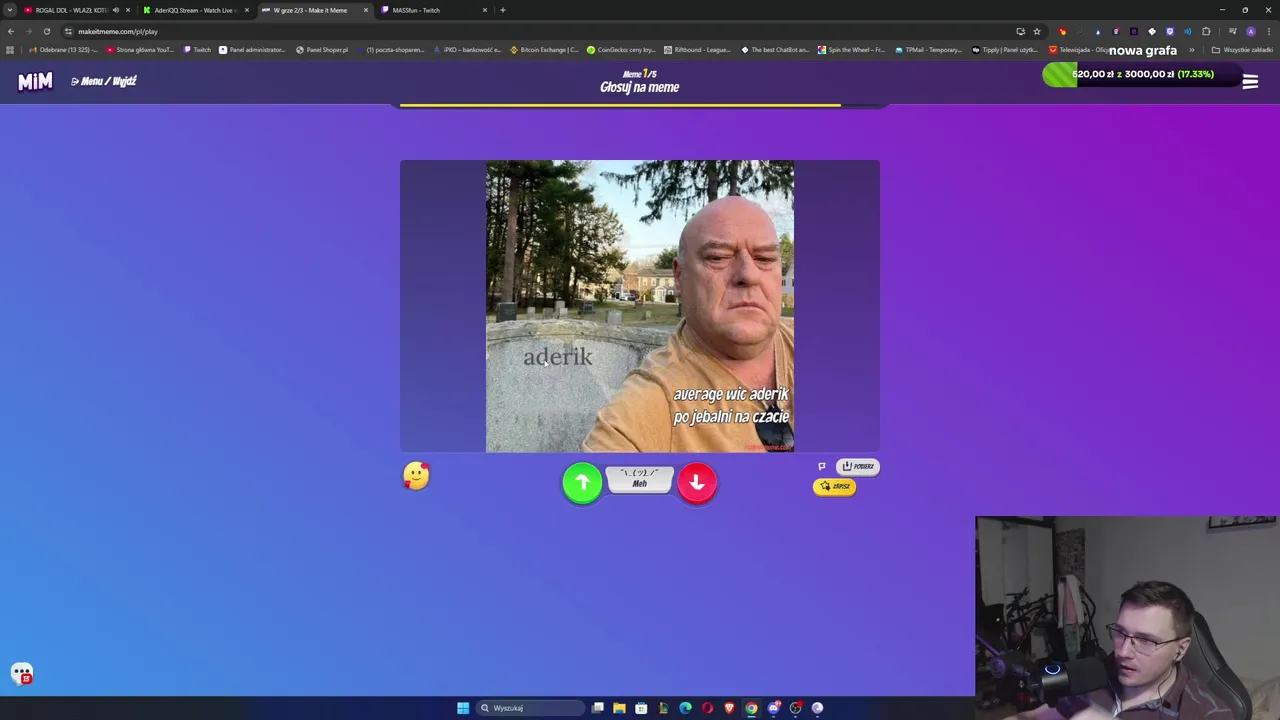The width and height of the screenshot is (1280, 720).
Task: Report the meme with flag icon
Action: (x=822, y=466)
